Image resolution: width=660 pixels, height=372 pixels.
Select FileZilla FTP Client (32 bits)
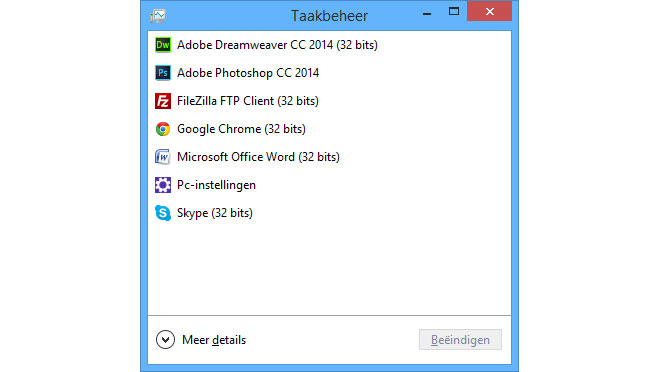point(329,101)
